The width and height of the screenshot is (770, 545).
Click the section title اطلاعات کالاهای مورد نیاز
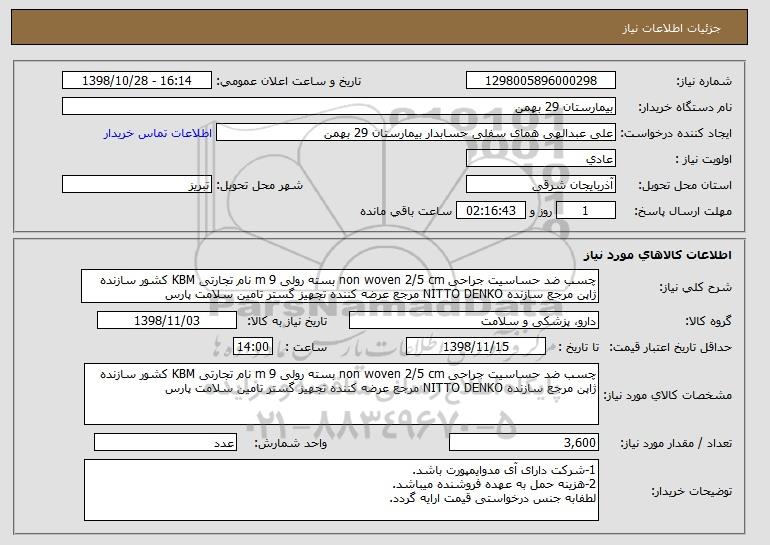[x=658, y=255]
